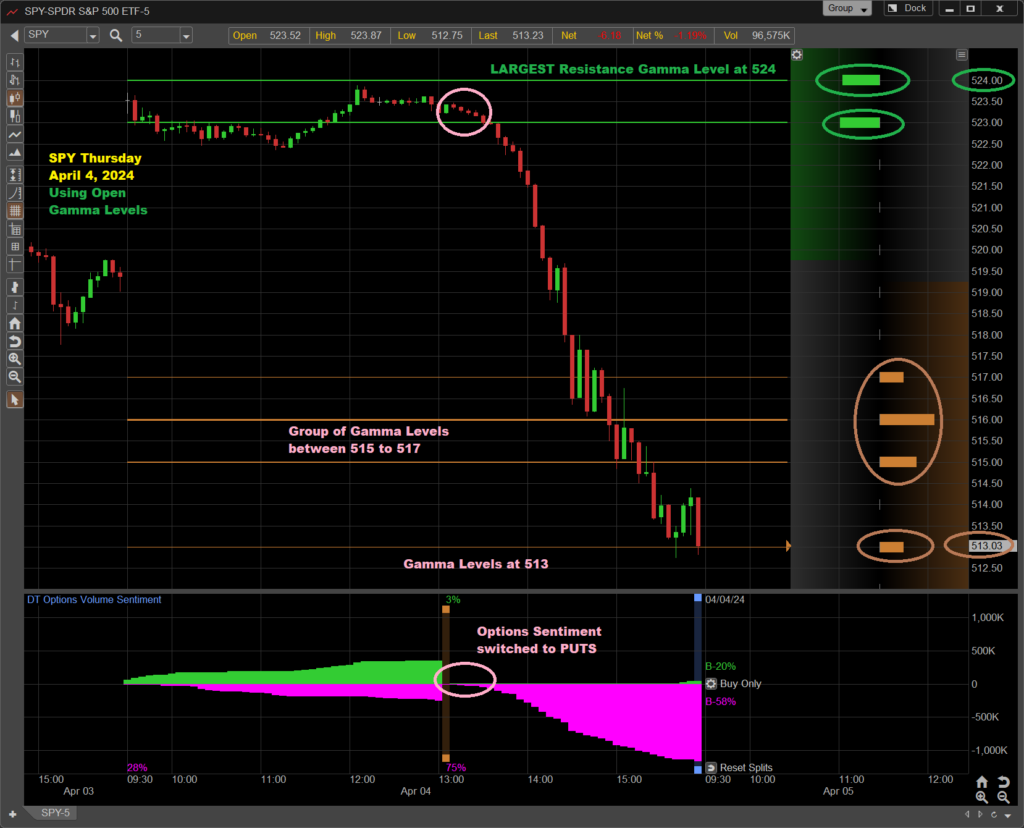
Task: Select the candlestick chart type icon
Action: click(15, 98)
